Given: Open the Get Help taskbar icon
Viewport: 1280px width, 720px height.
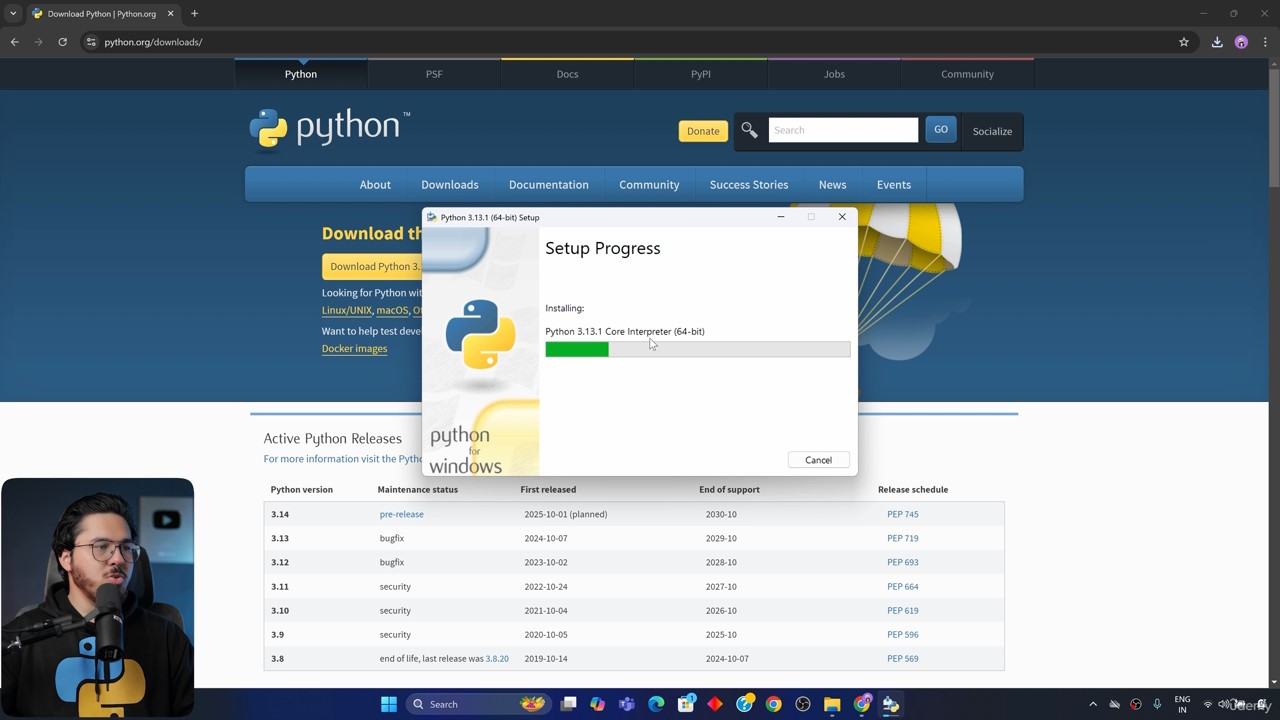Looking at the screenshot, I should click(745, 704).
